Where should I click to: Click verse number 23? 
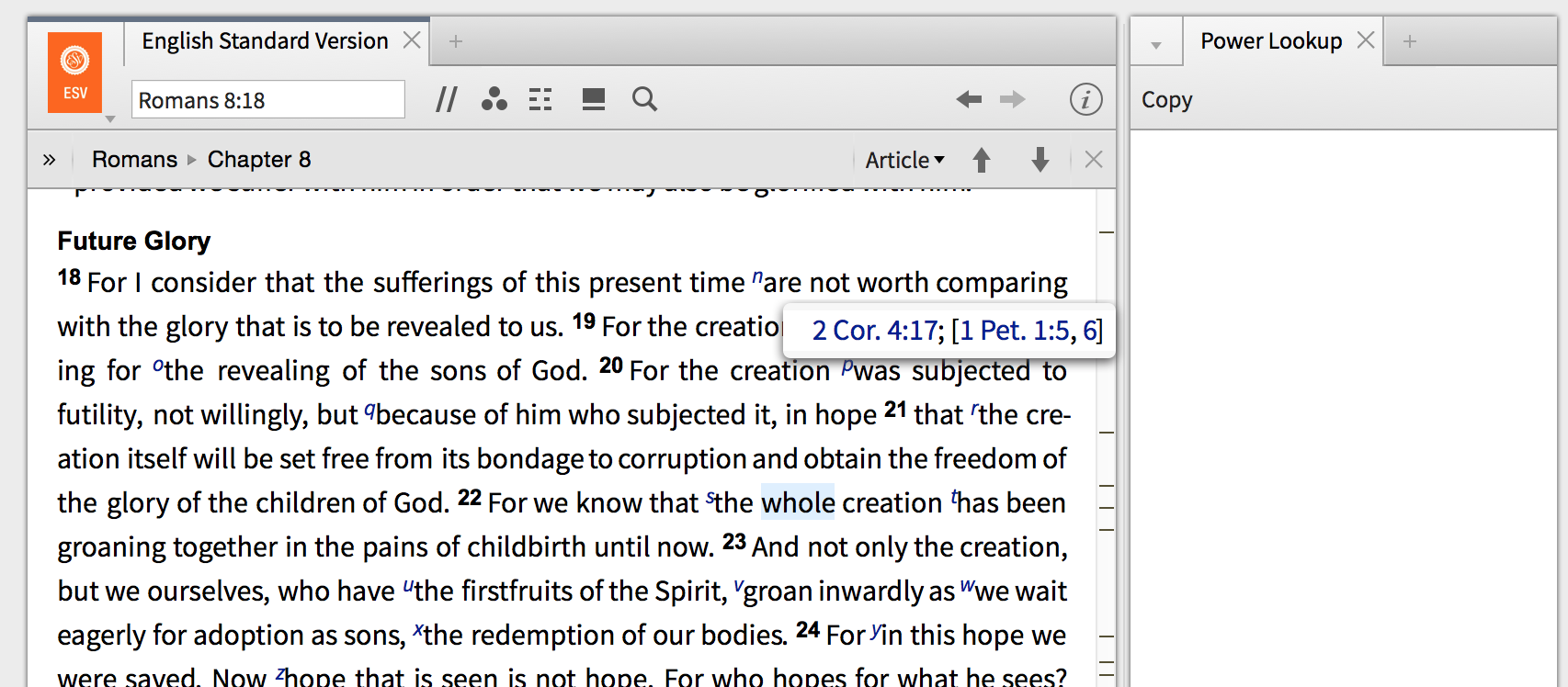click(x=734, y=541)
